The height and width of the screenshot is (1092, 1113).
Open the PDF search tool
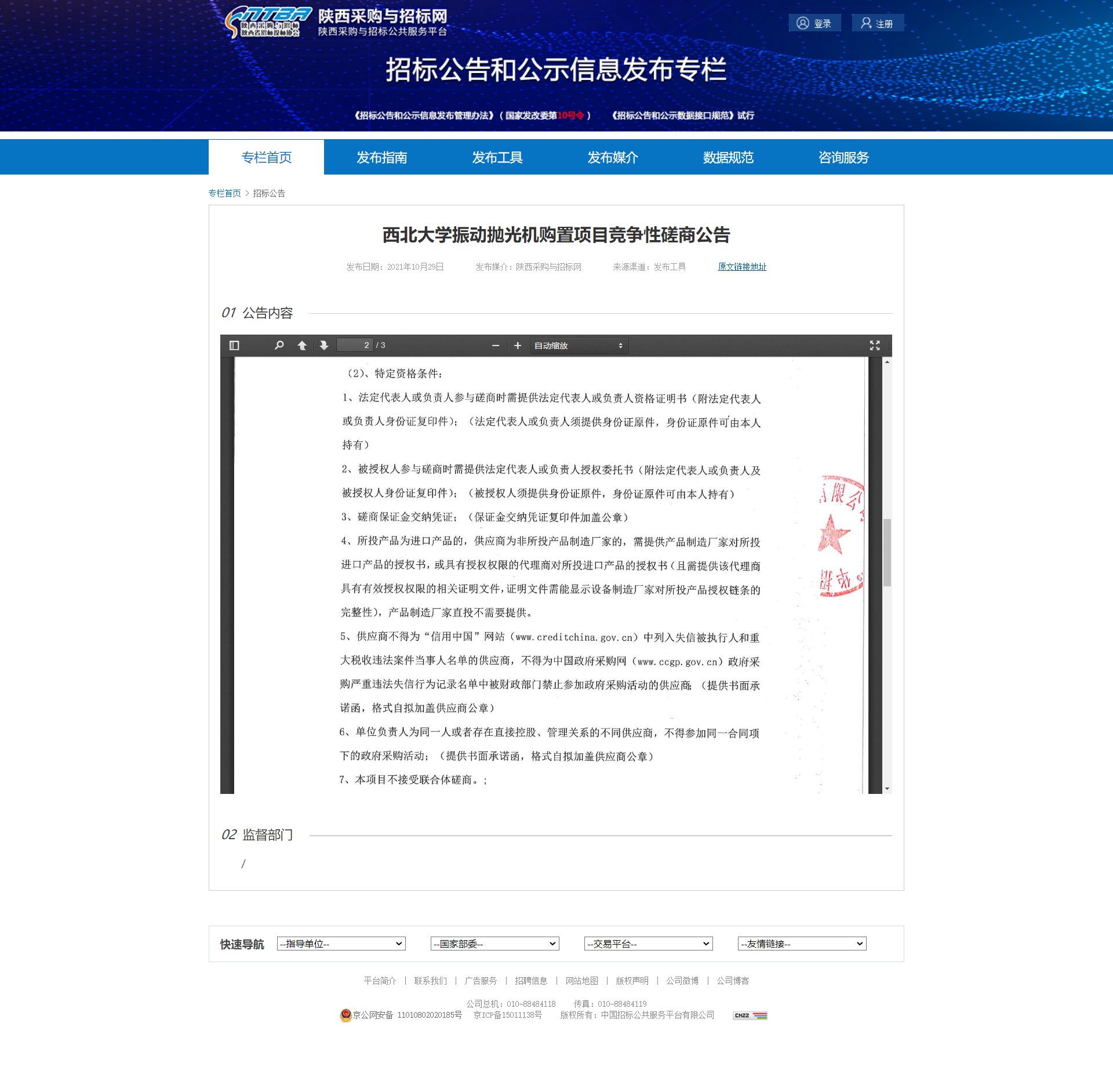(279, 346)
